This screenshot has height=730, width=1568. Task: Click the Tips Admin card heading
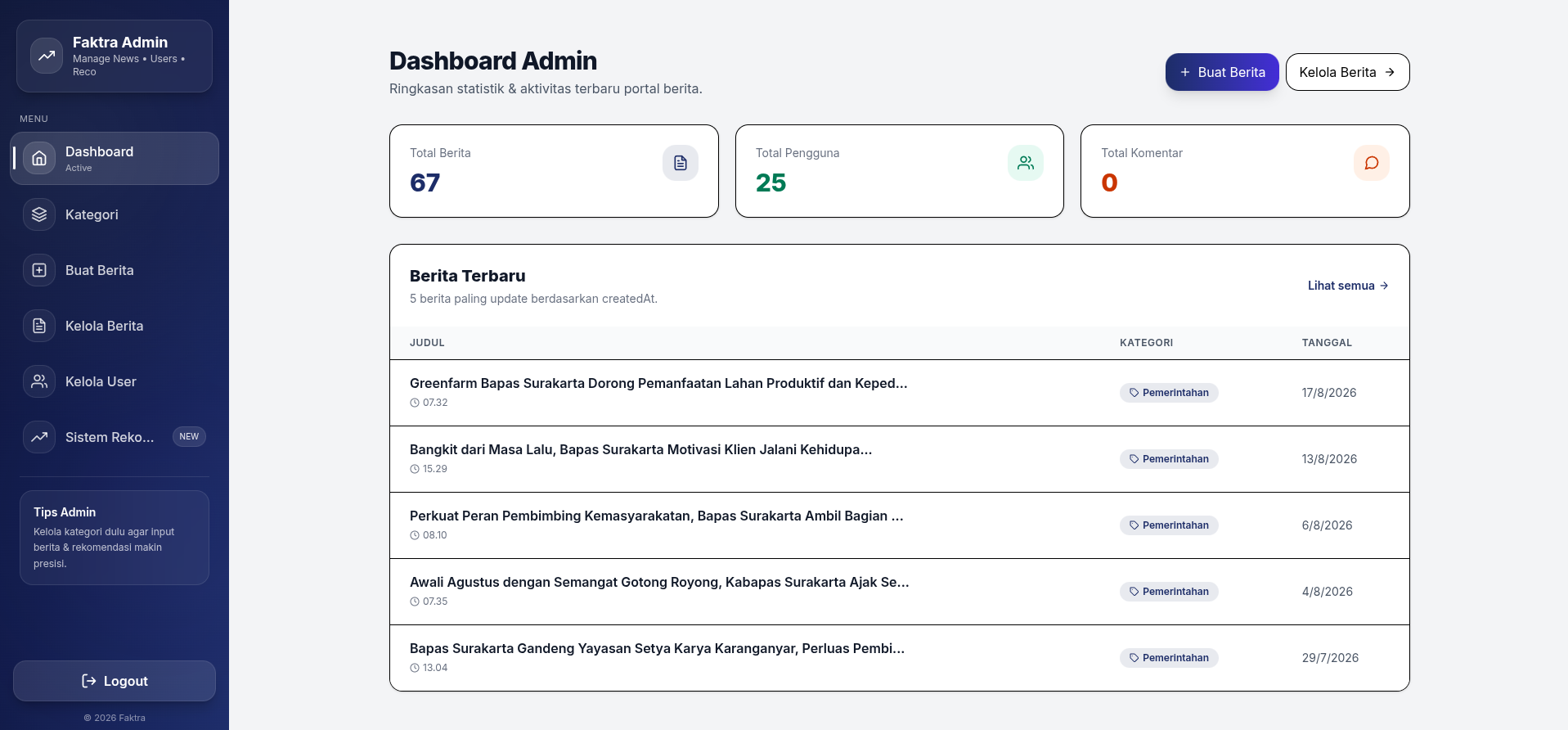point(65,512)
